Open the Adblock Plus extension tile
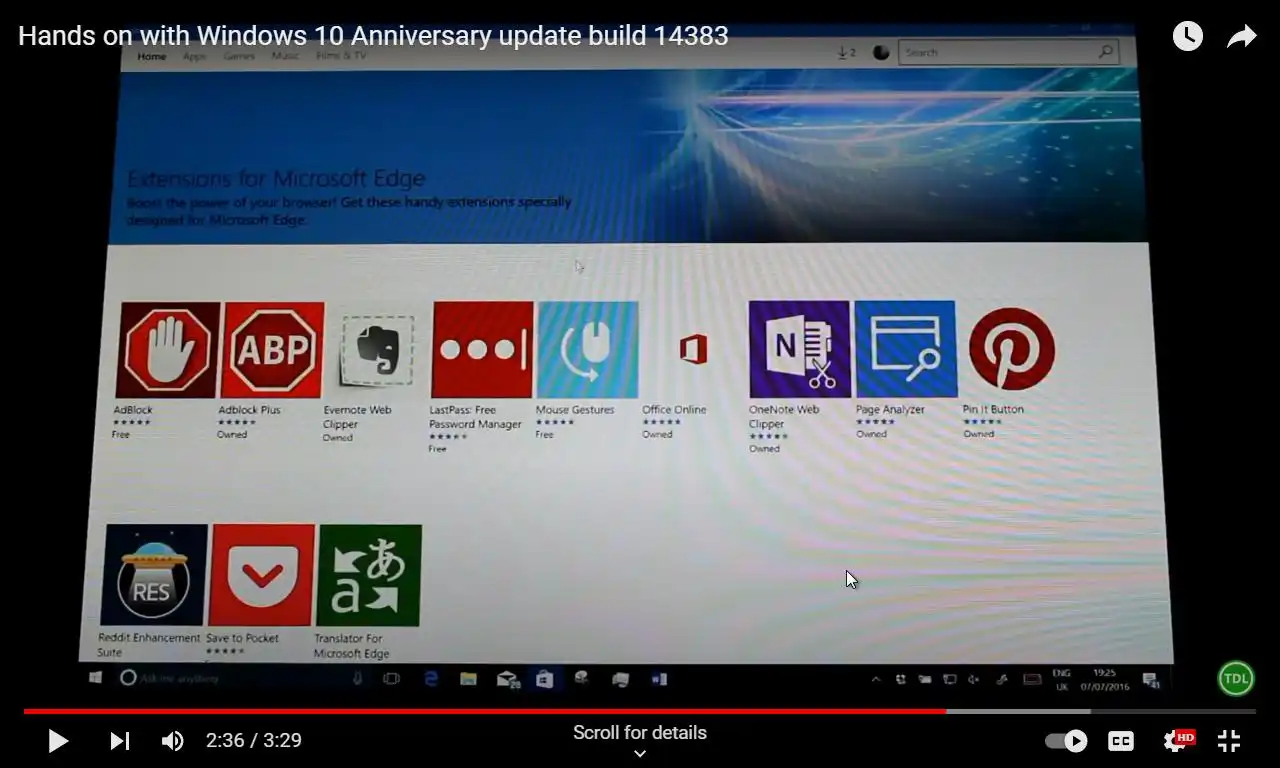 point(273,350)
